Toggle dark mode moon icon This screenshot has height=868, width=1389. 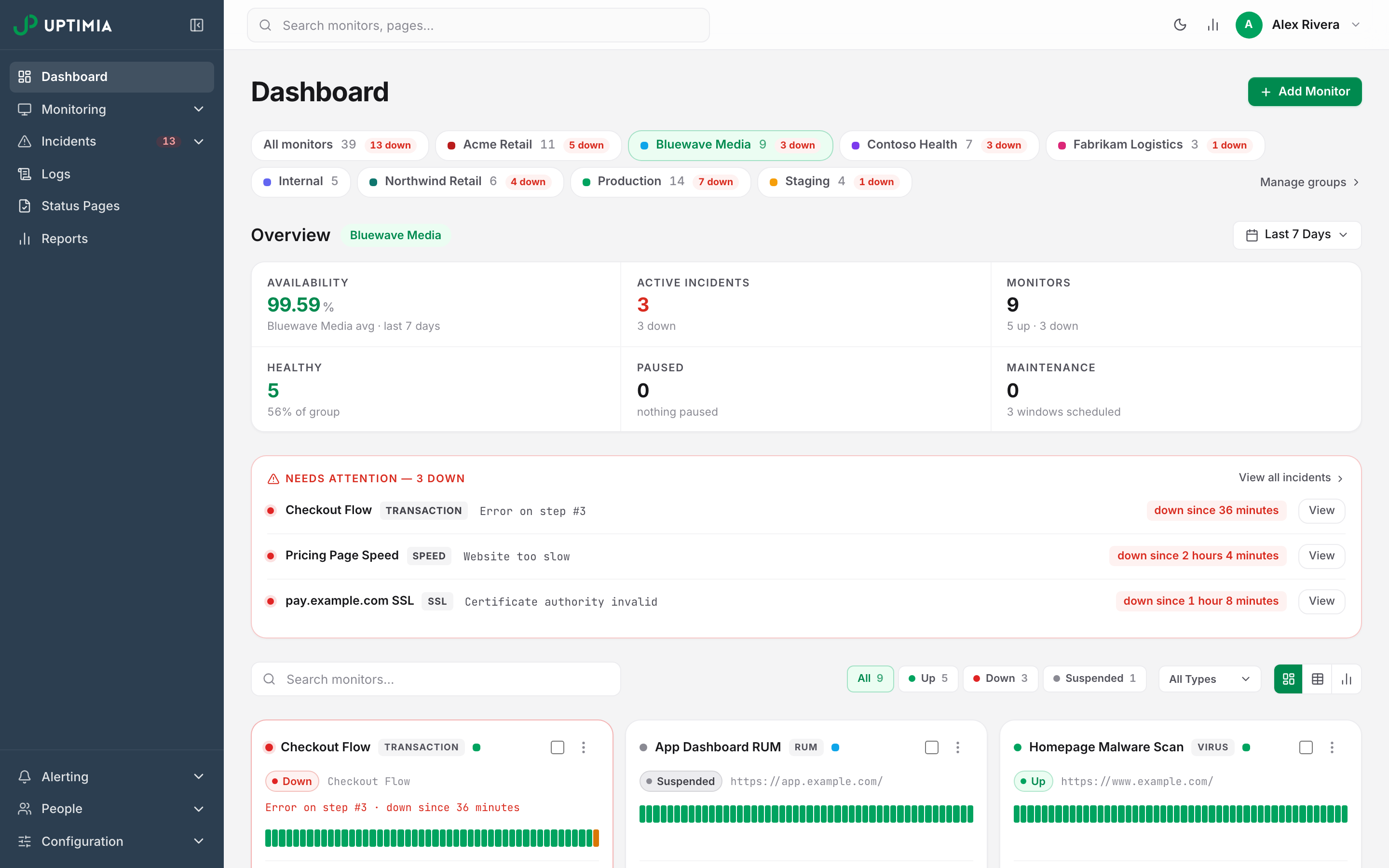[1180, 25]
